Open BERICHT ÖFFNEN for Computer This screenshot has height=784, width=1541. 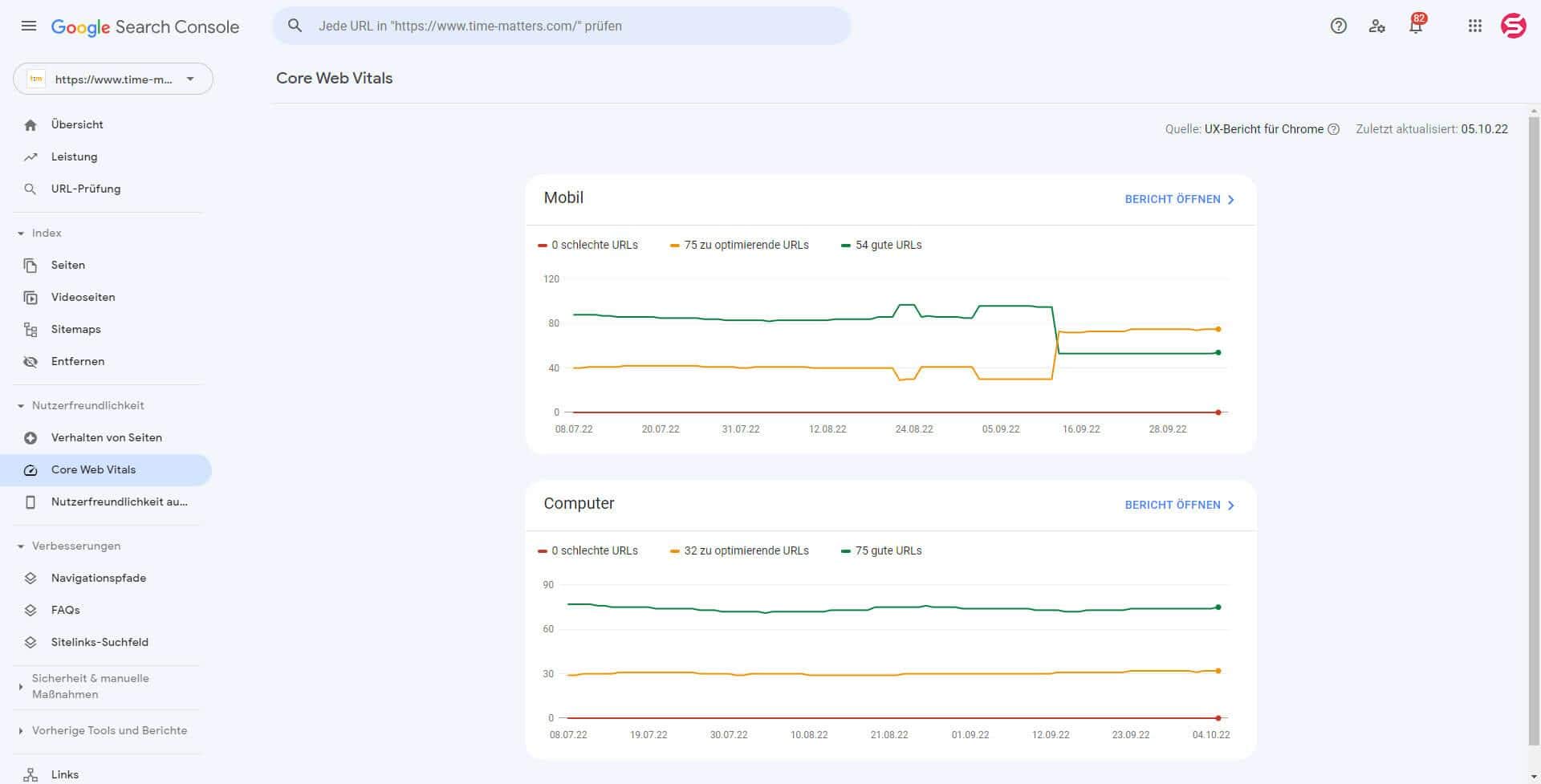(1178, 505)
